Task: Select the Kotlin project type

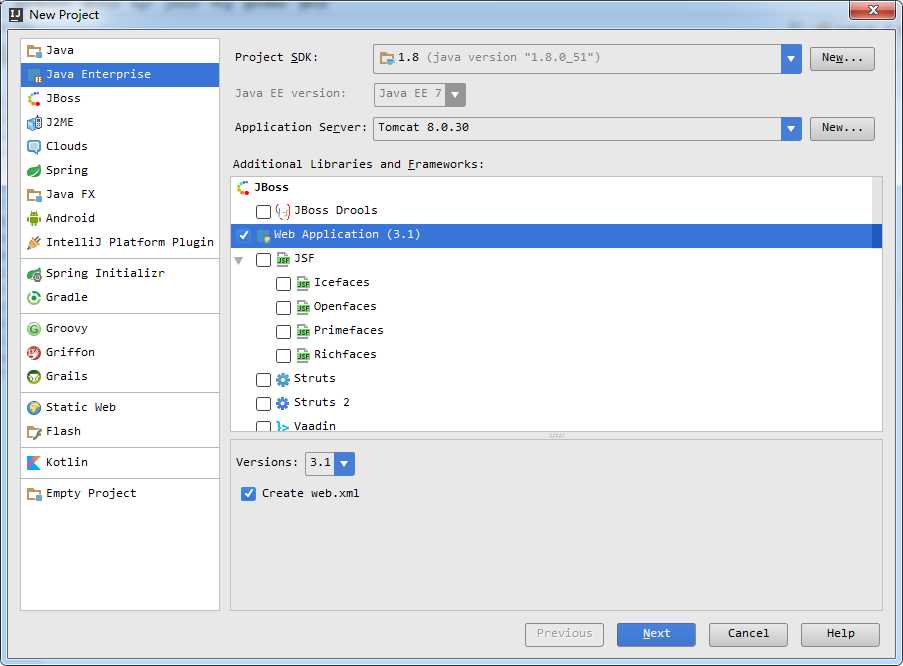Action: click(x=120, y=463)
